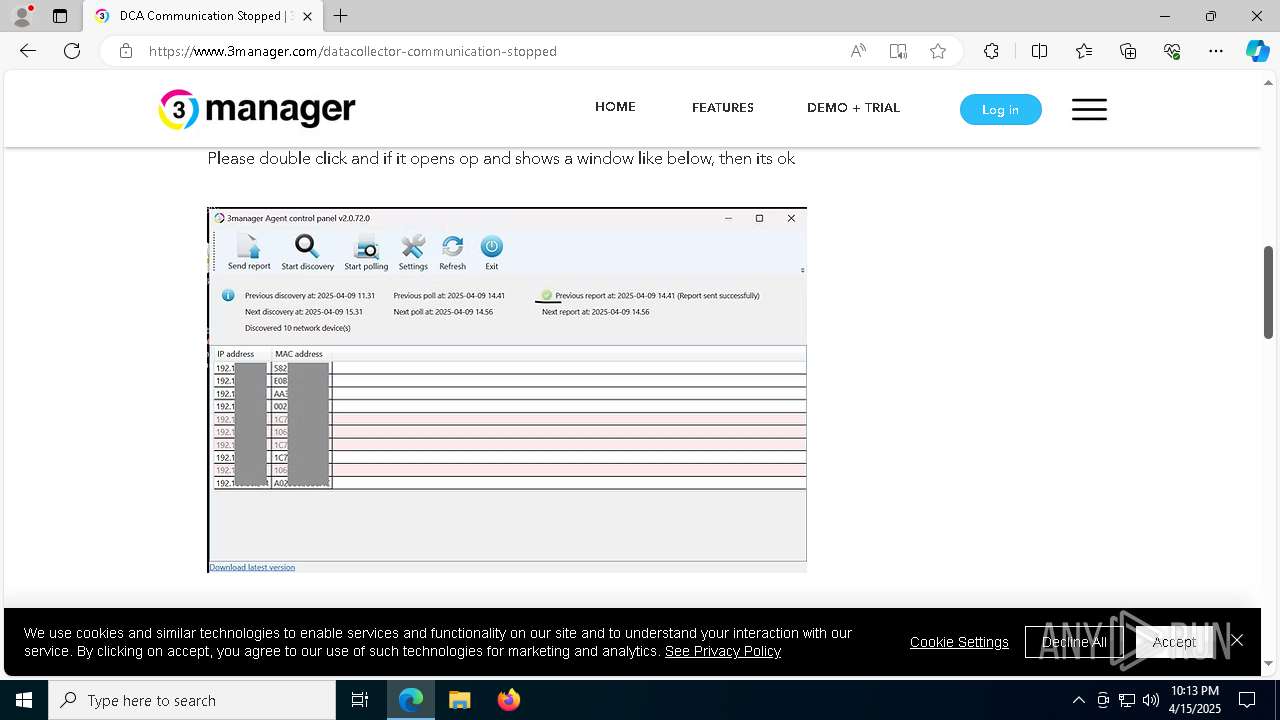Click the address bar URL

click(353, 51)
